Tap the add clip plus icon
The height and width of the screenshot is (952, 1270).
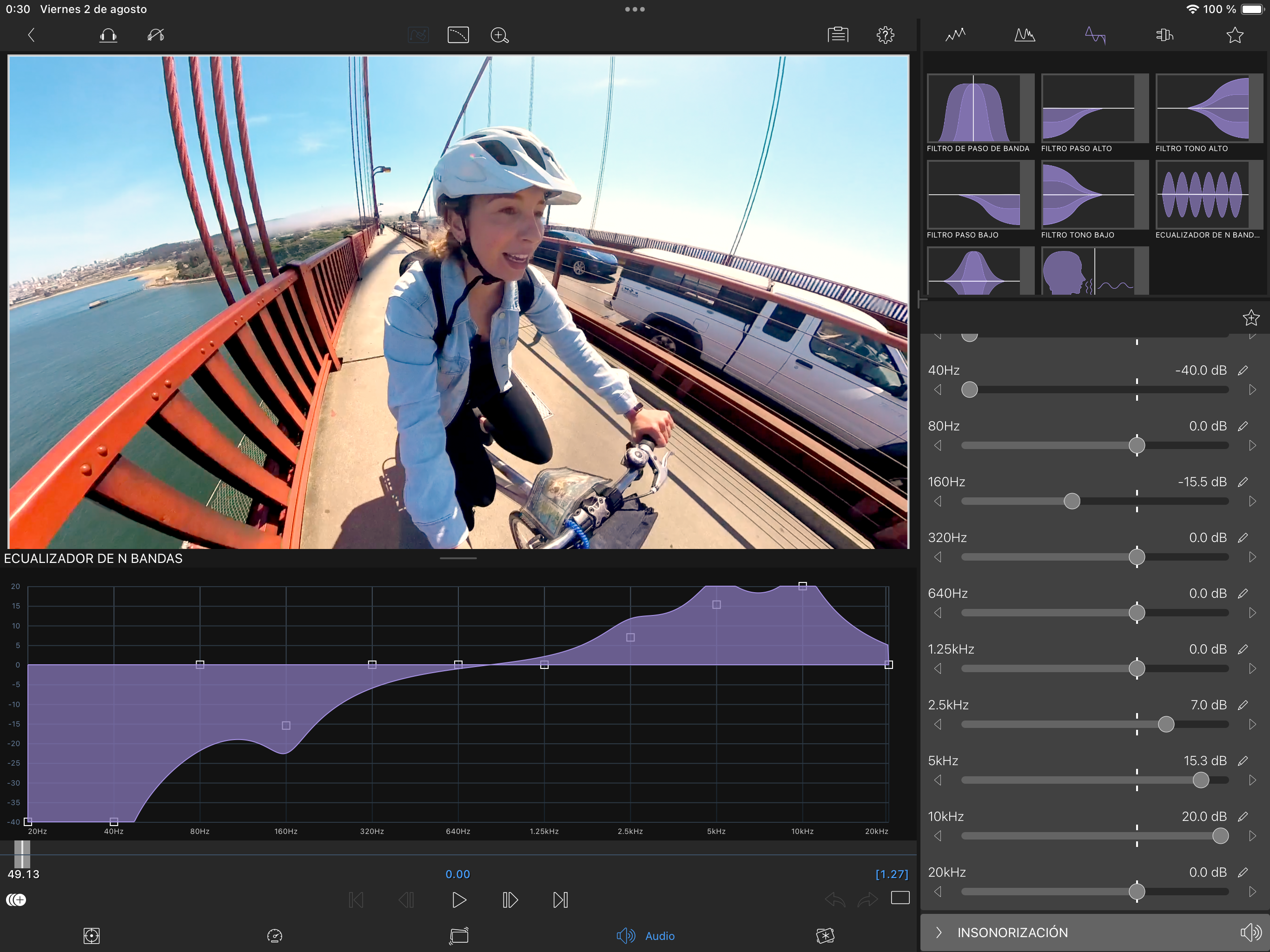click(x=17, y=900)
